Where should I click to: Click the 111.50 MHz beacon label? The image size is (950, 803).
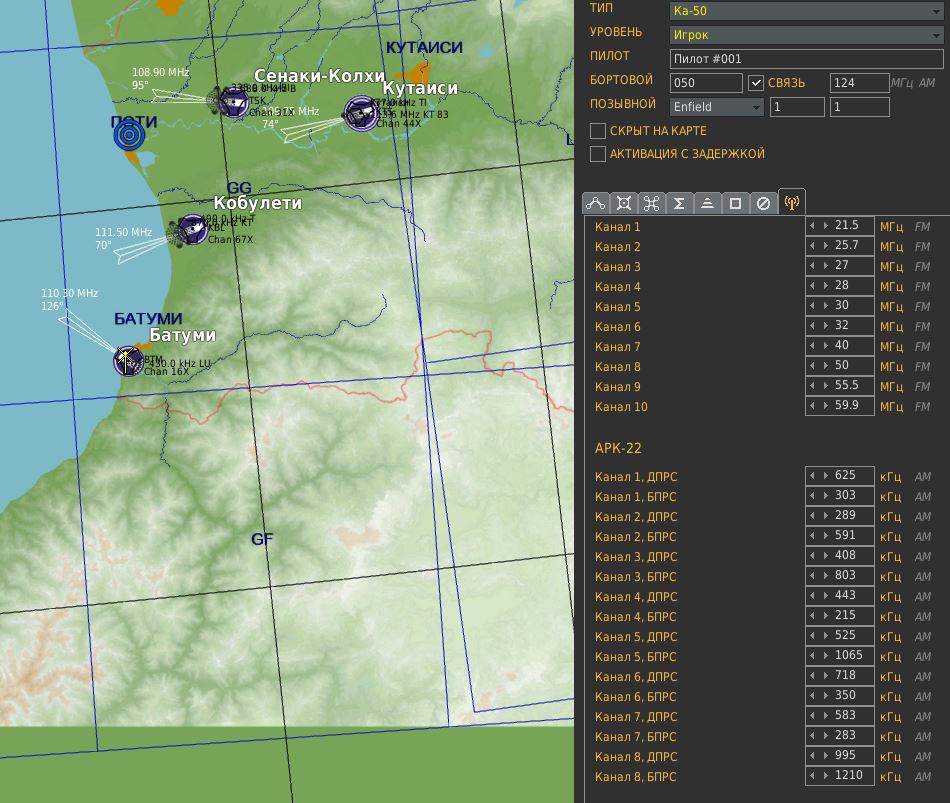point(124,232)
